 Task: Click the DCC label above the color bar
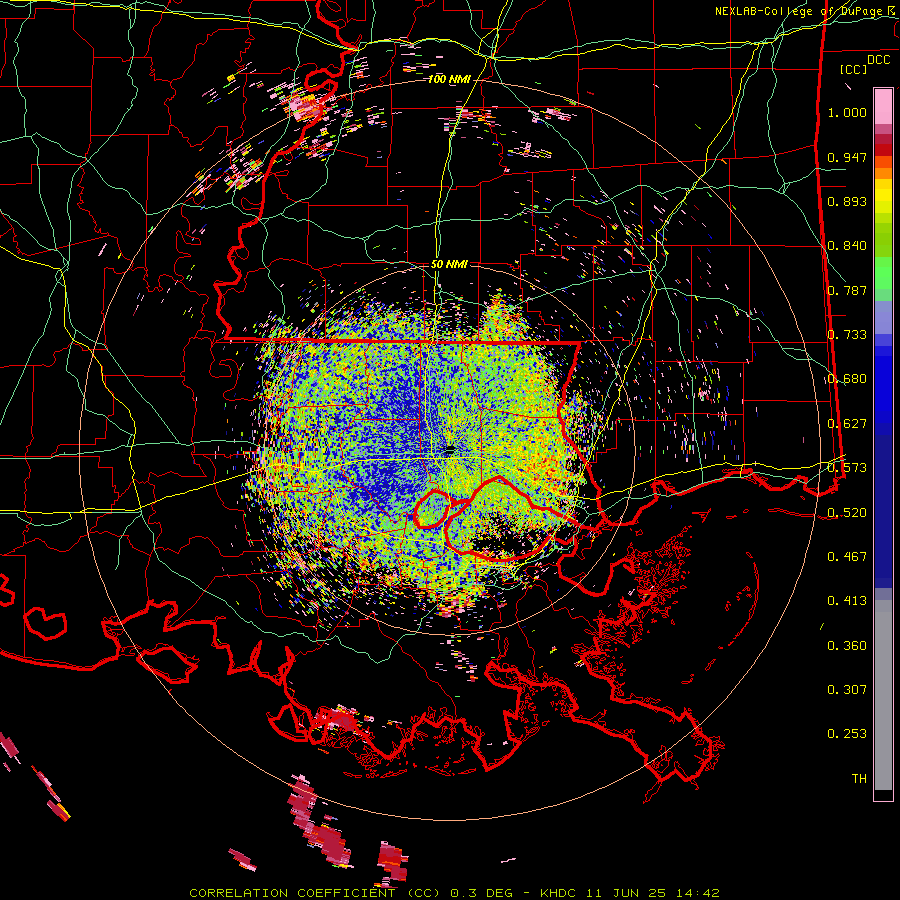pos(878,60)
